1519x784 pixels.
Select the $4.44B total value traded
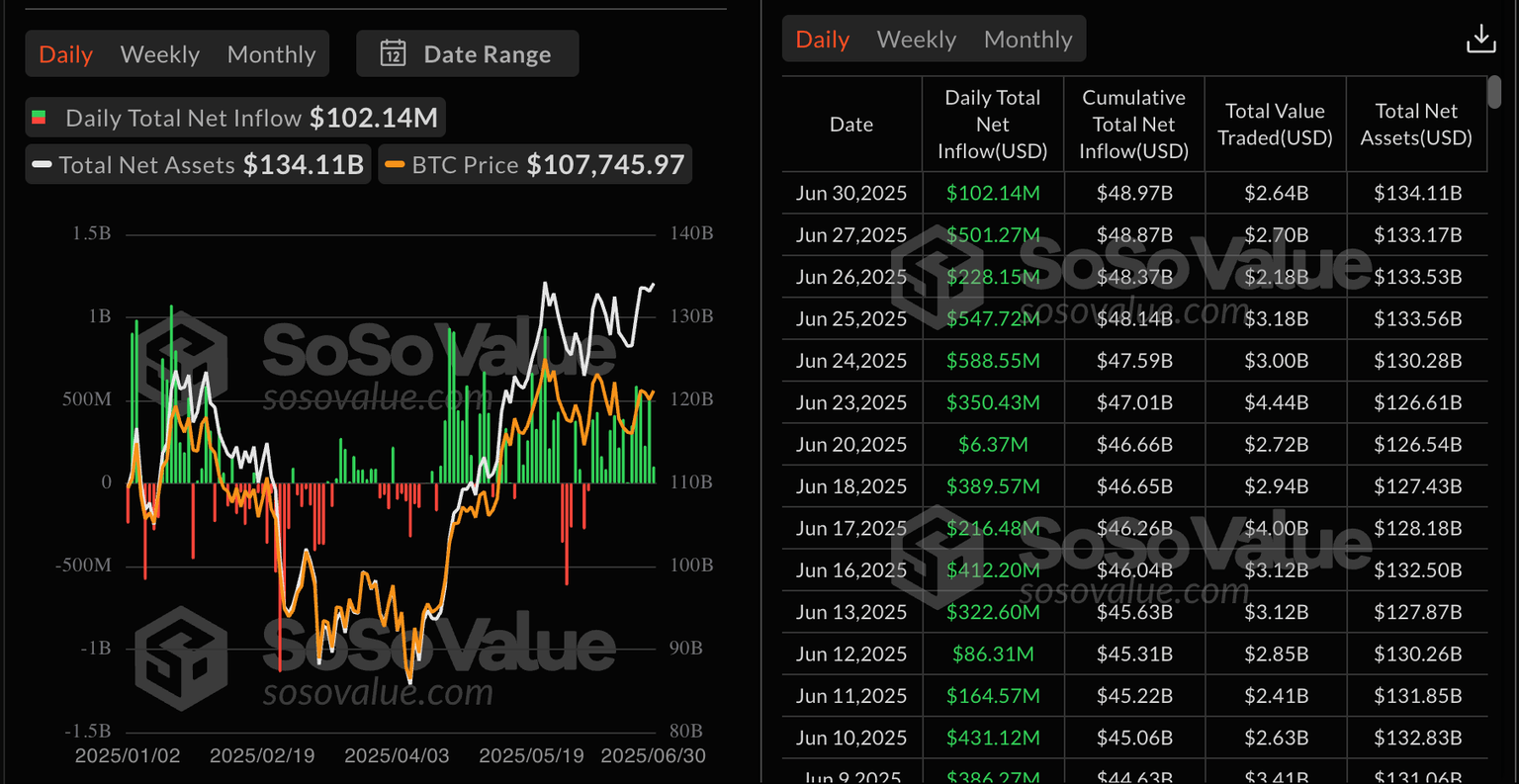[1276, 402]
